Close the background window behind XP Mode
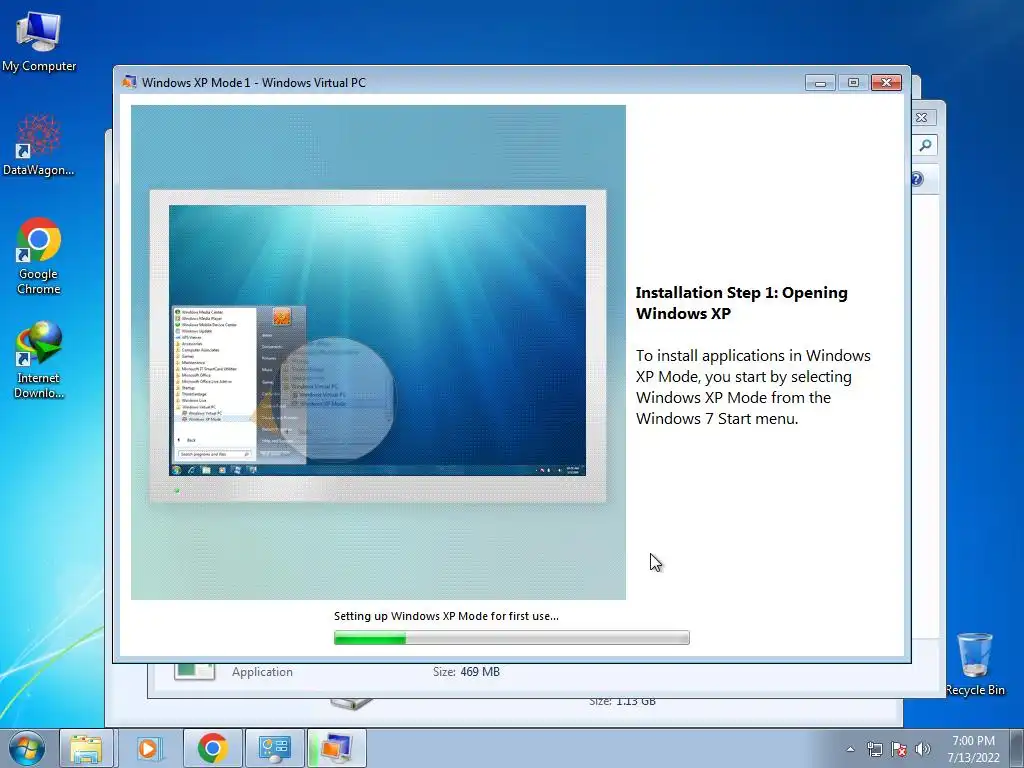Screen dimensions: 1024x768 (921, 118)
